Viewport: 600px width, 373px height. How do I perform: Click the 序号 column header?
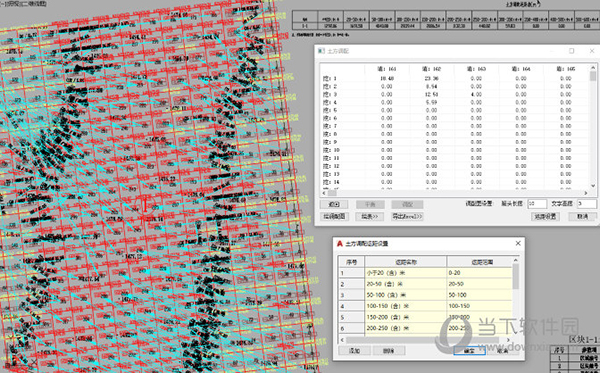click(x=351, y=262)
